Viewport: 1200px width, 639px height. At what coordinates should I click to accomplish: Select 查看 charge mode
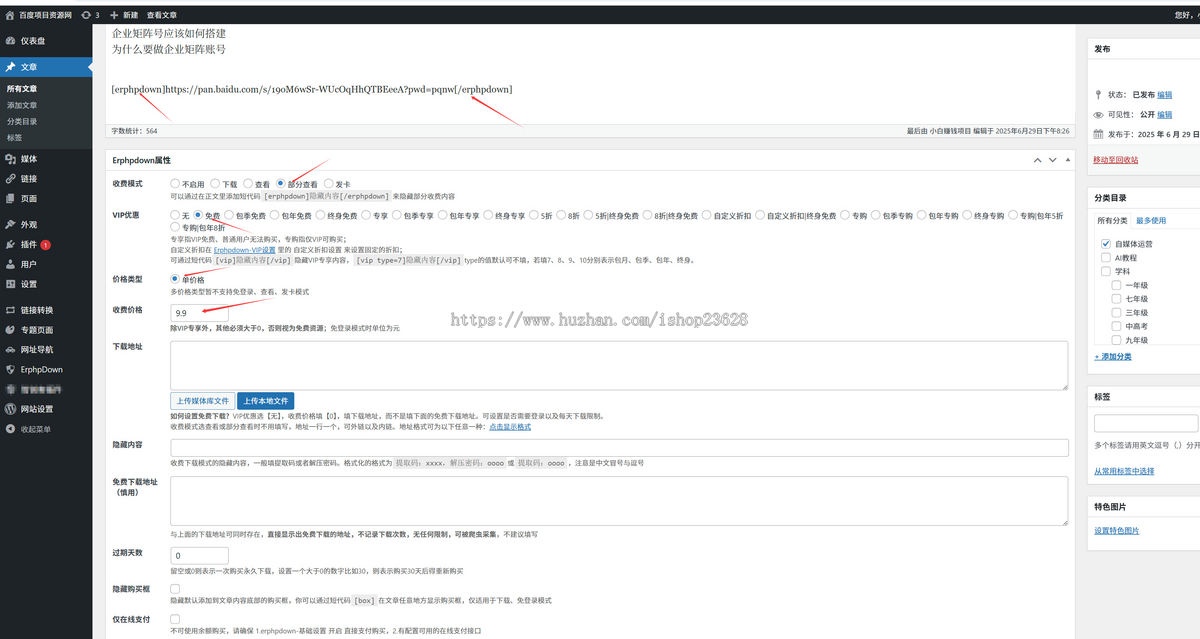(x=248, y=184)
